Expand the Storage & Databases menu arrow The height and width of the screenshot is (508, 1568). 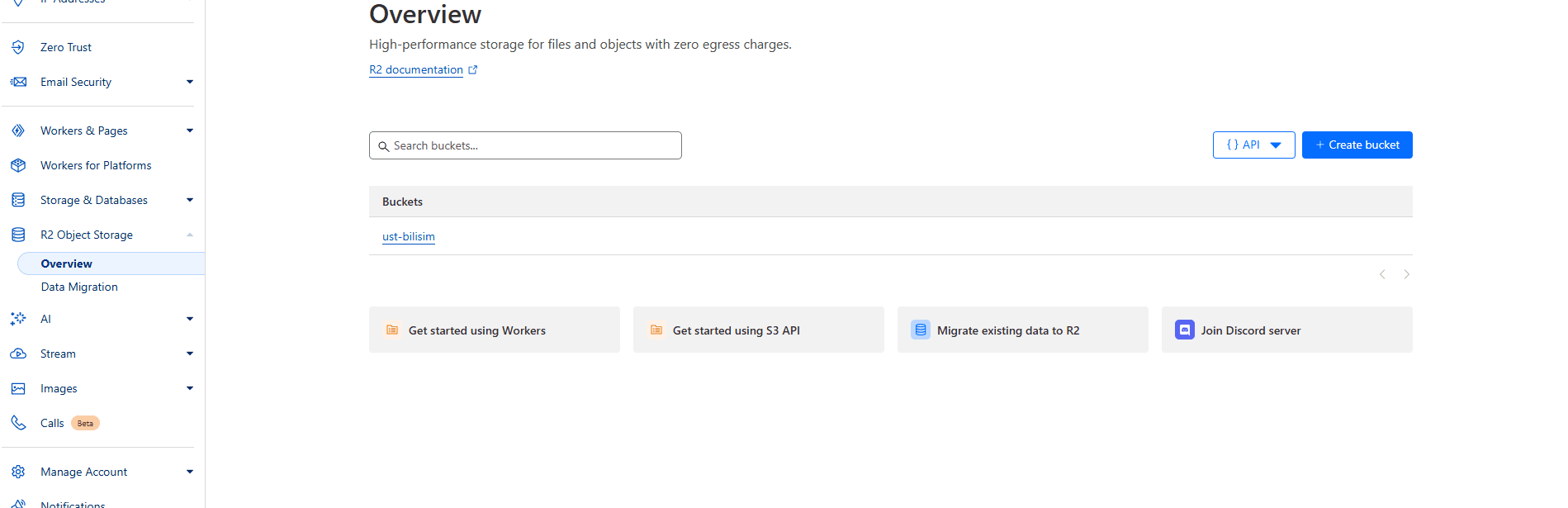click(190, 200)
